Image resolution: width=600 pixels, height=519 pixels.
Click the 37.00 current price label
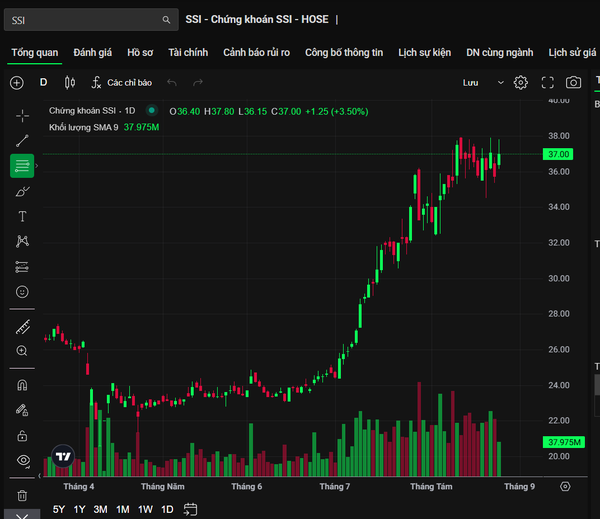point(558,154)
